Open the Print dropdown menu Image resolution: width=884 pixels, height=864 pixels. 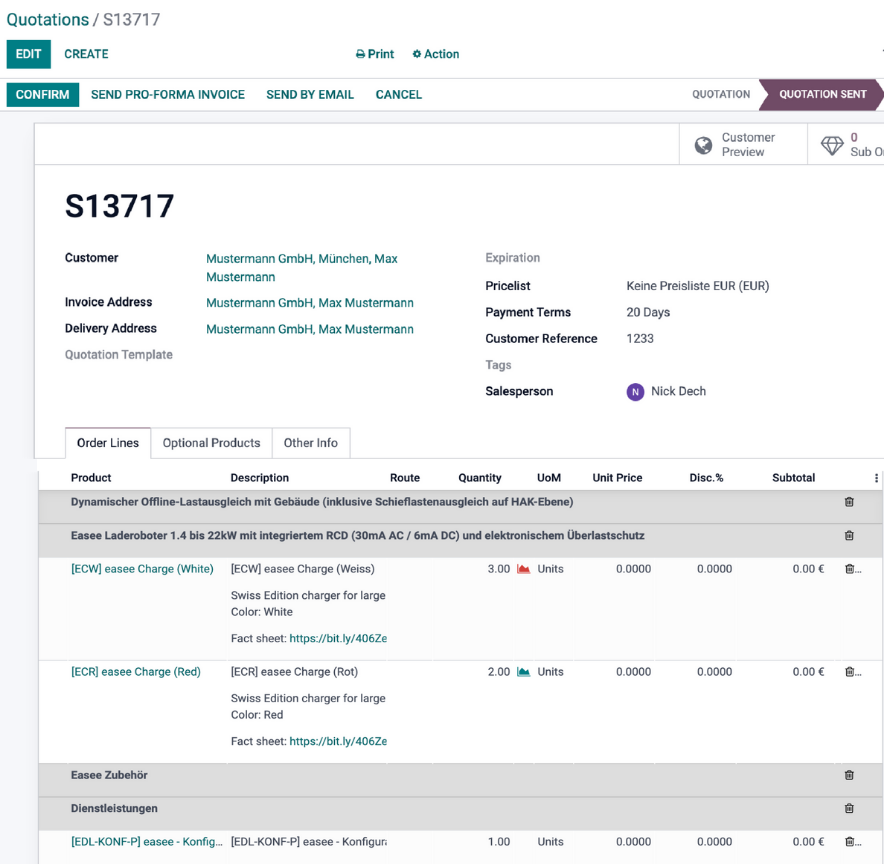tap(375, 54)
